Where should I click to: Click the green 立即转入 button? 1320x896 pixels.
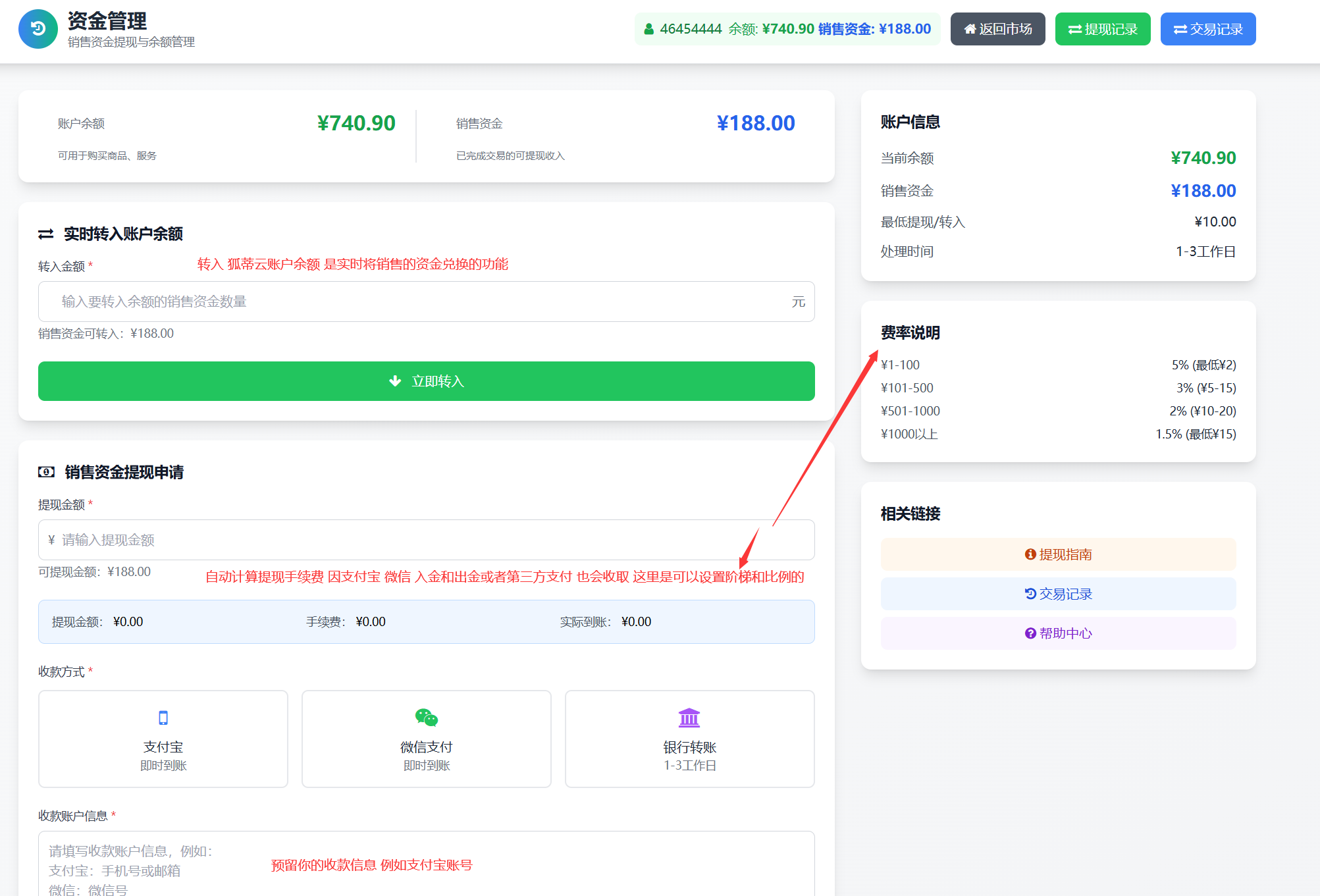(427, 381)
